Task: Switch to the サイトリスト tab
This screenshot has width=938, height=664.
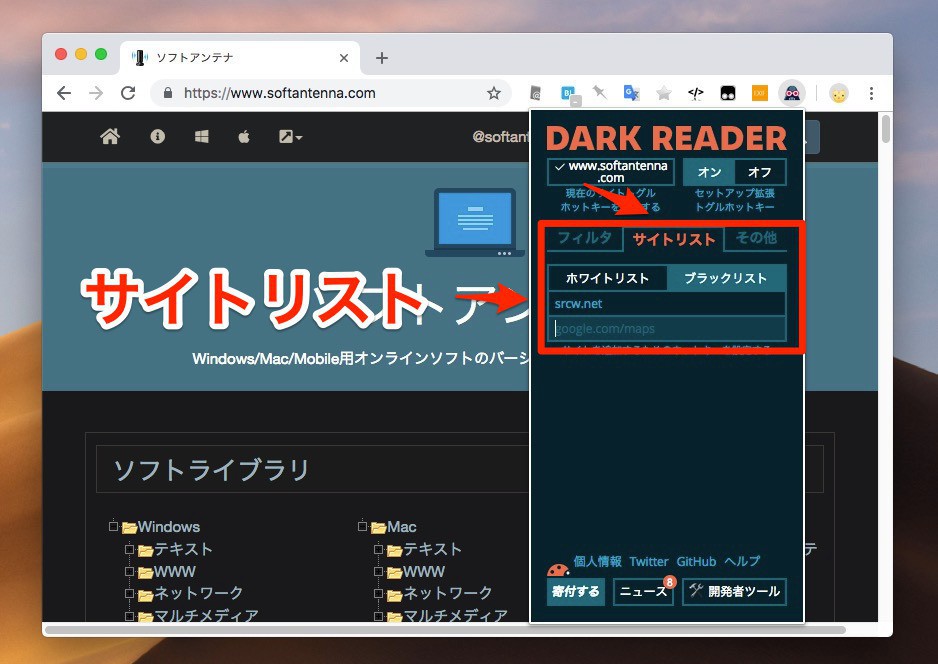Action: click(674, 239)
